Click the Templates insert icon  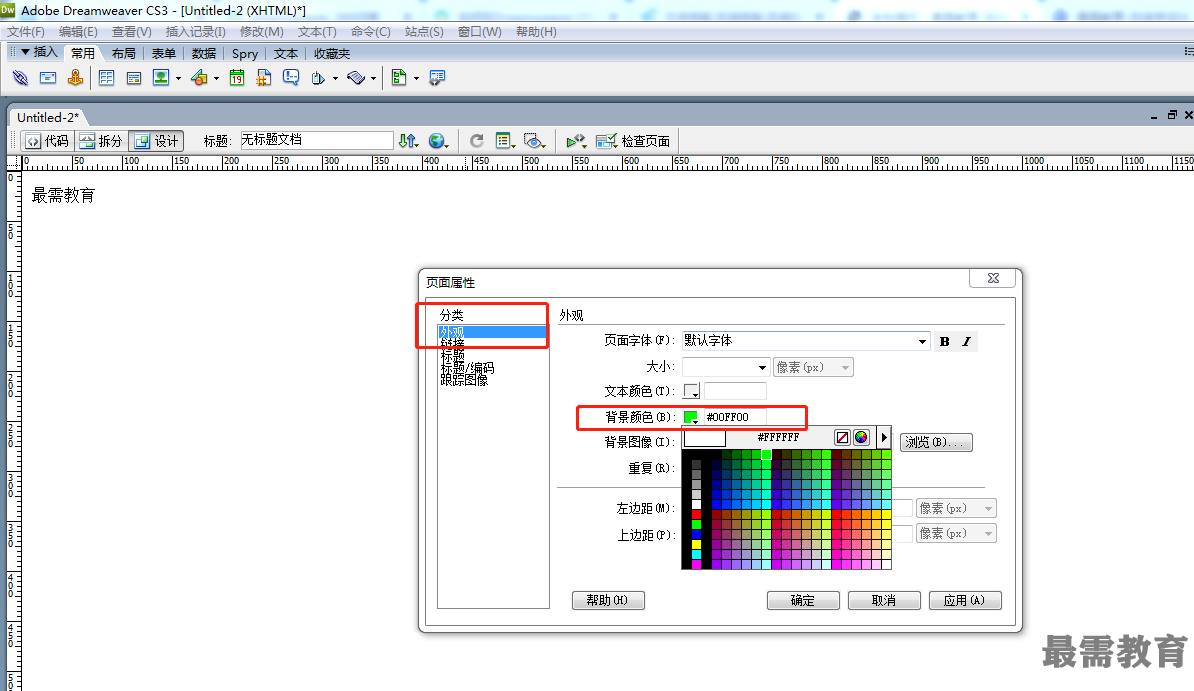(x=399, y=78)
